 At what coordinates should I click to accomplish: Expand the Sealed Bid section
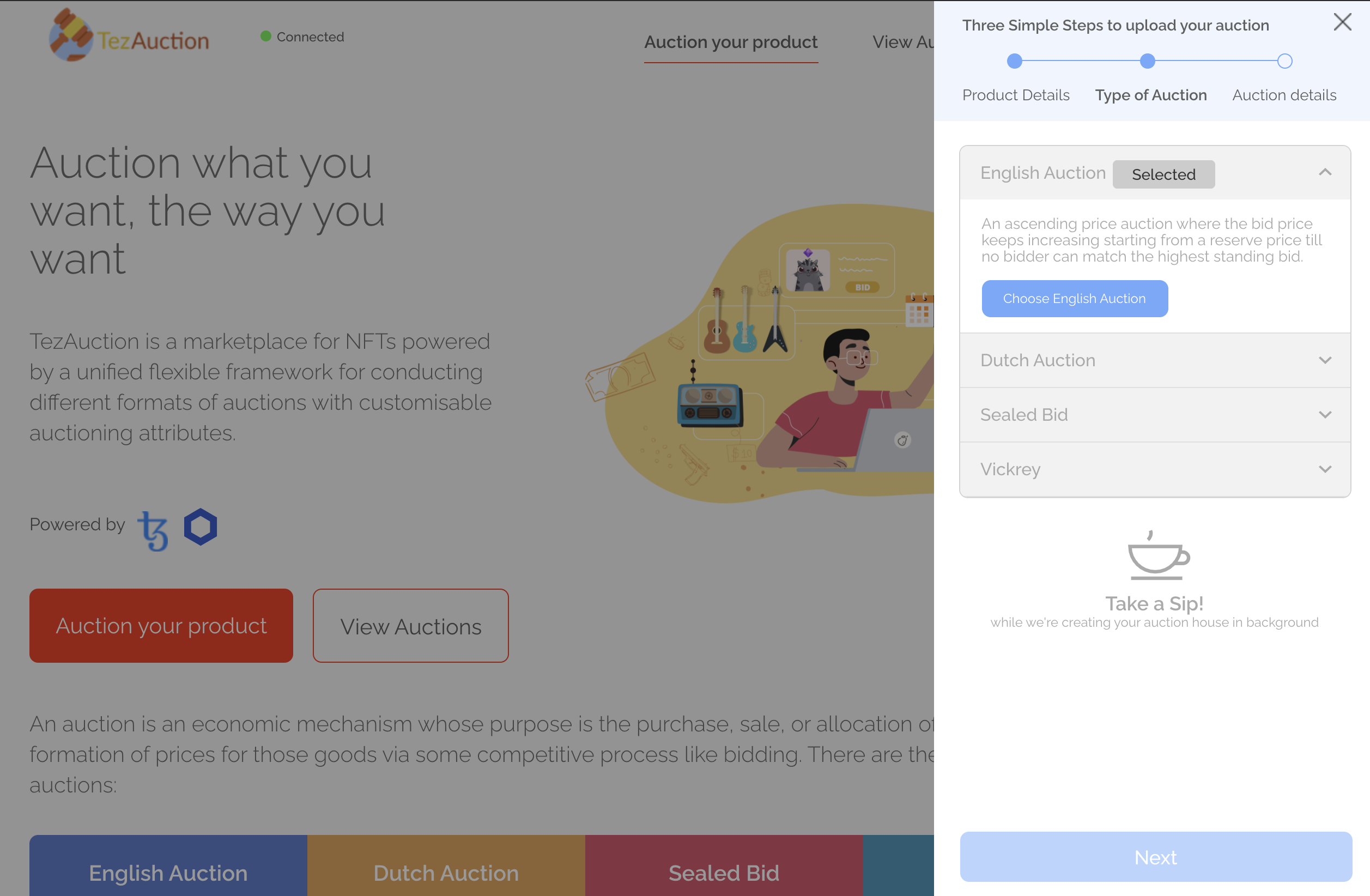pyautogui.click(x=1325, y=415)
